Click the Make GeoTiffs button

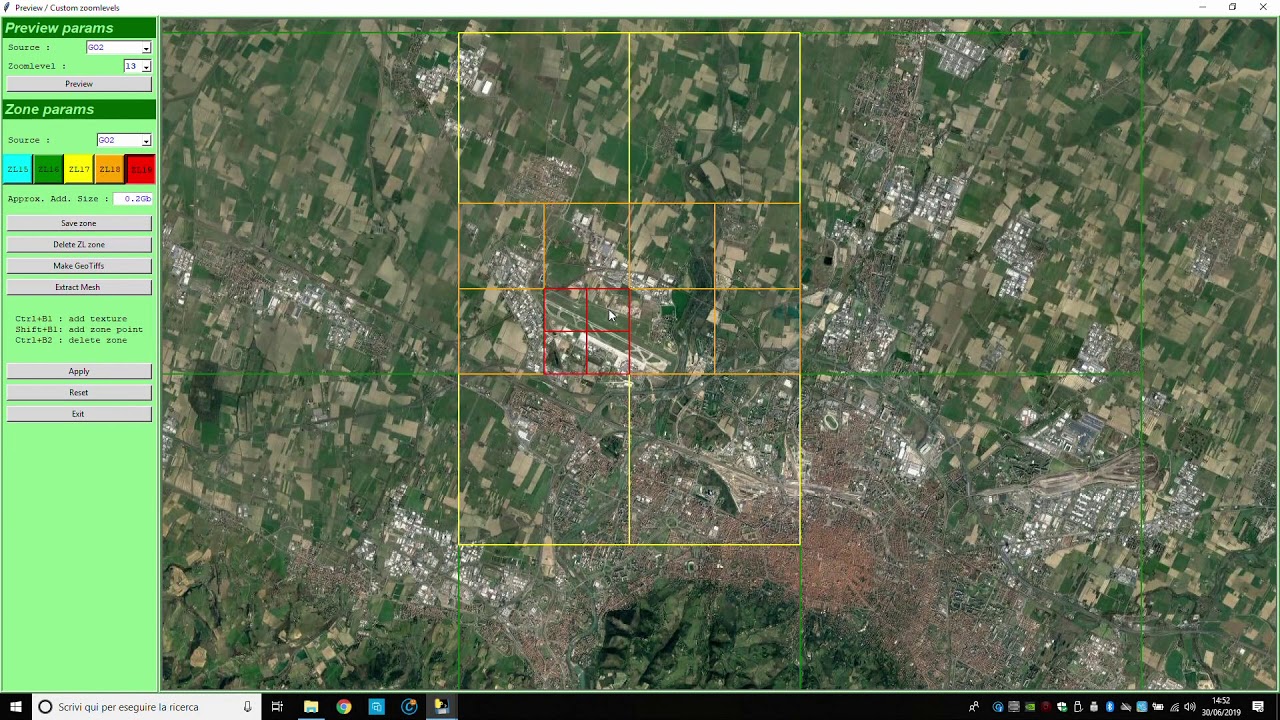[79, 266]
